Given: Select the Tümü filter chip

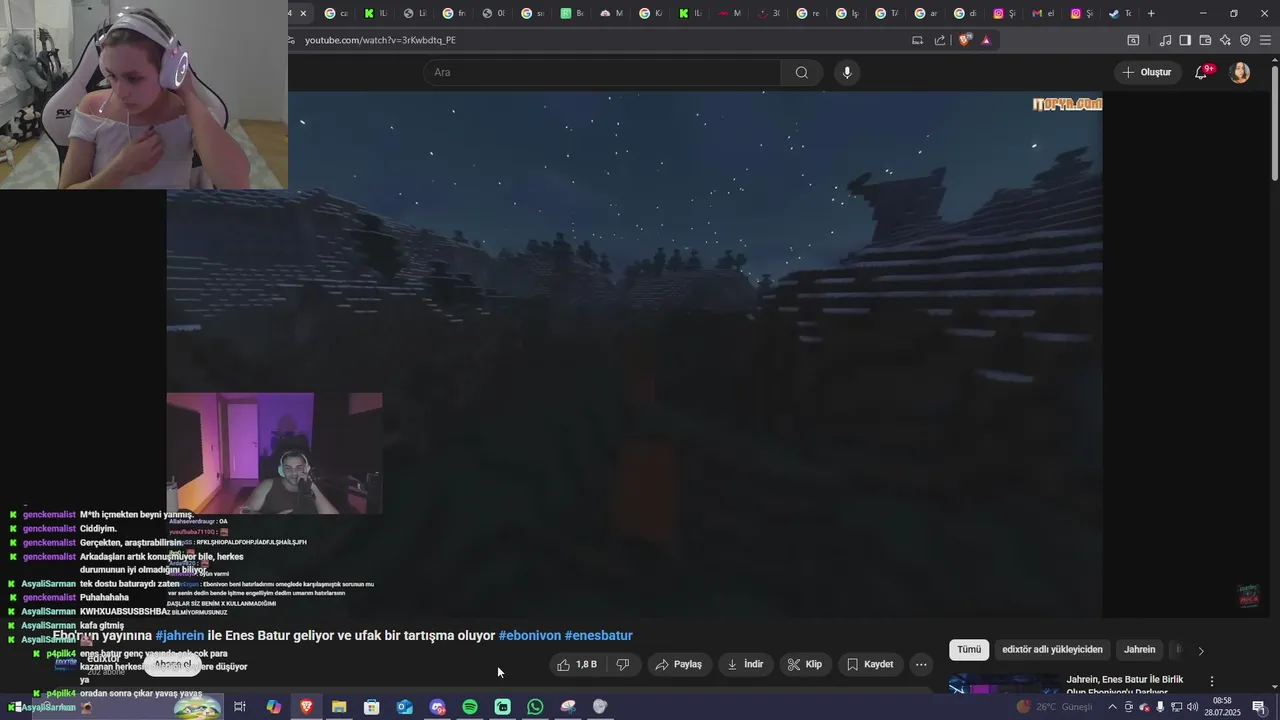Looking at the screenshot, I should [x=969, y=650].
